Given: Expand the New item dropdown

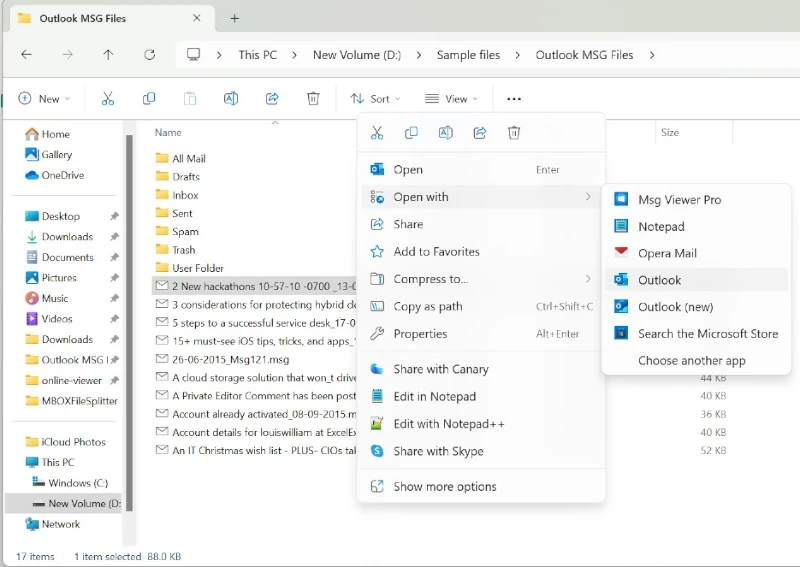Looking at the screenshot, I should pyautogui.click(x=44, y=98).
